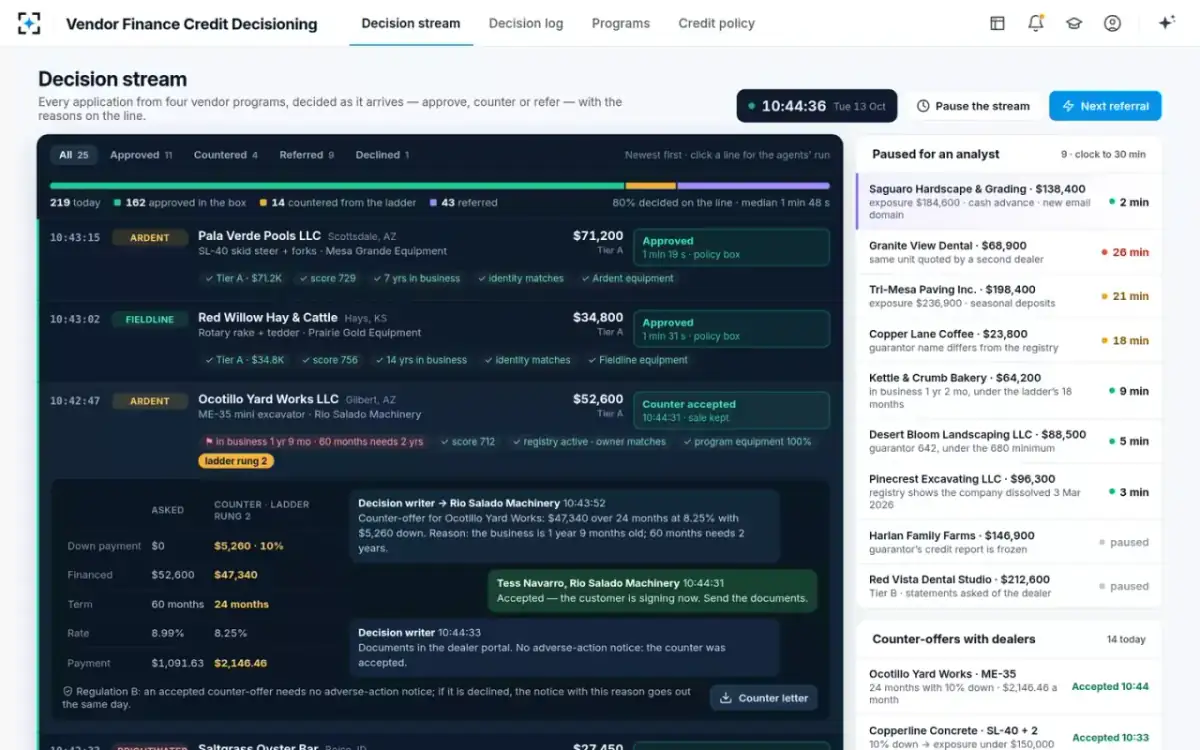Open Saguaro Hardscape & Grading referral
Screen dimensions: 1200x750
(x=1009, y=201)
